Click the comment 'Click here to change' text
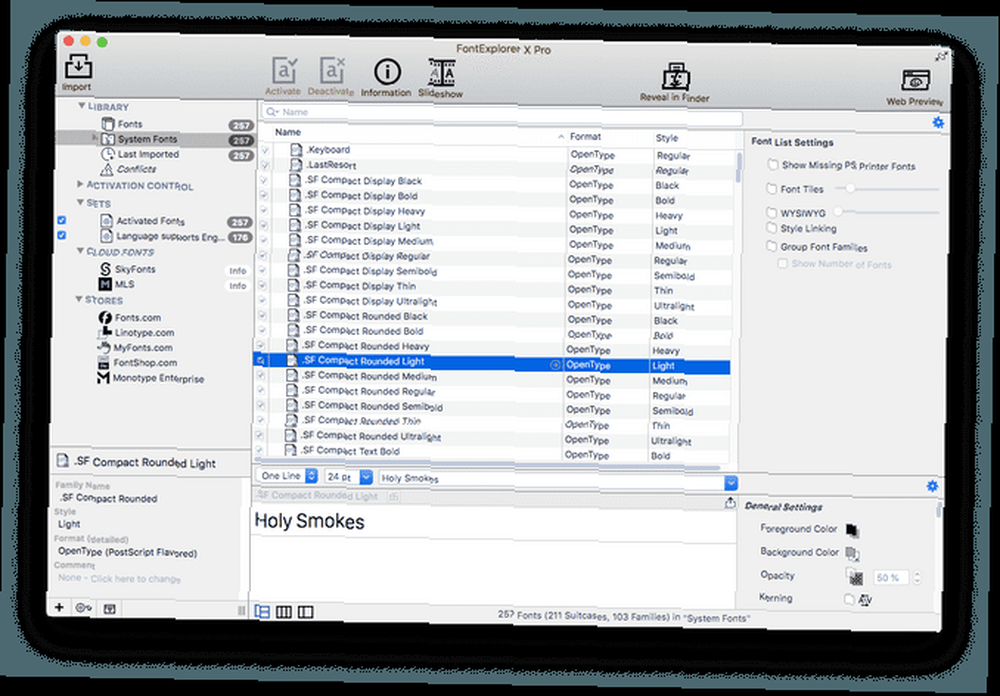 point(135,579)
